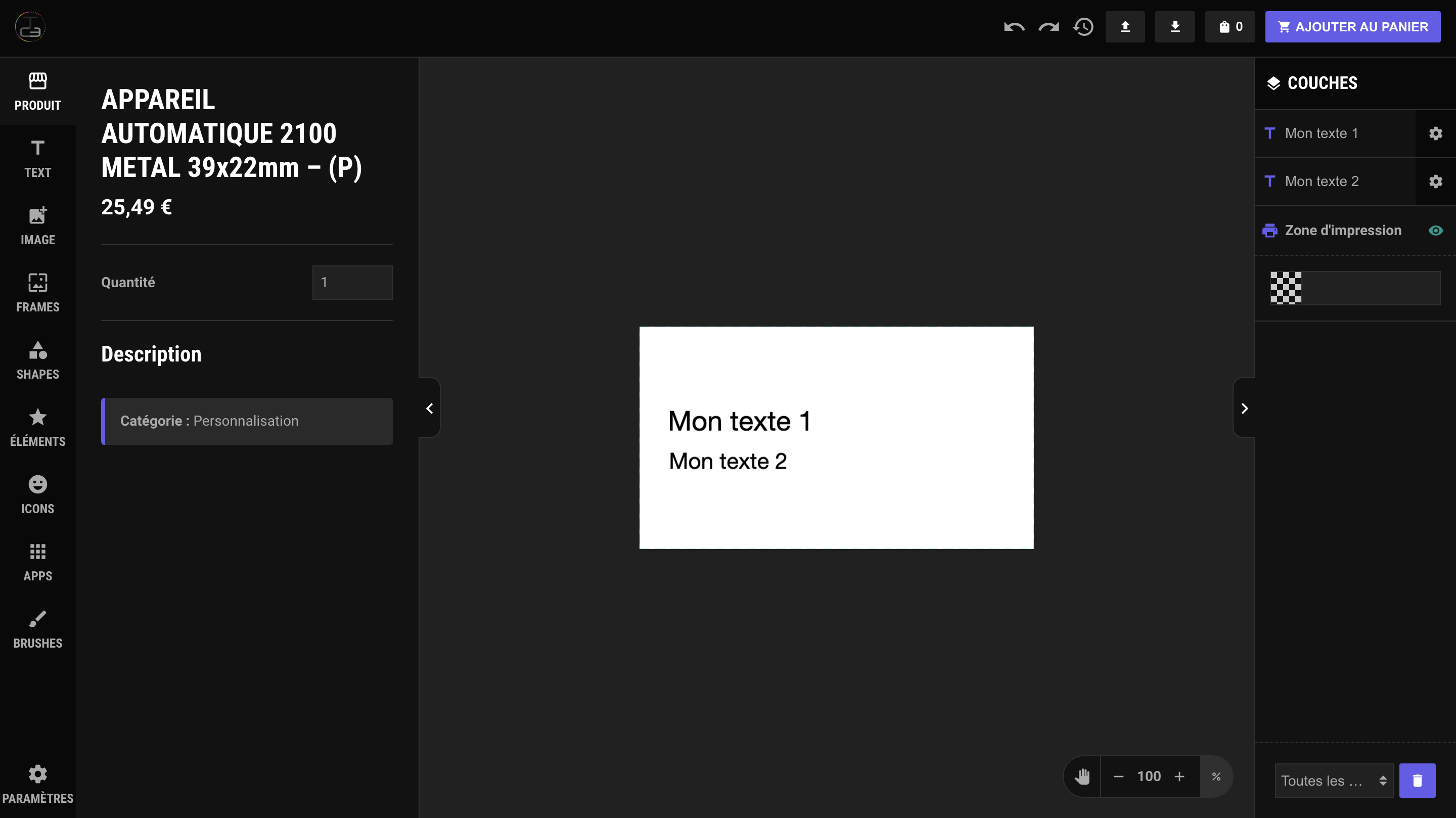The image size is (1456, 818).
Task: Click the checkered background color swatch
Action: click(x=1285, y=288)
